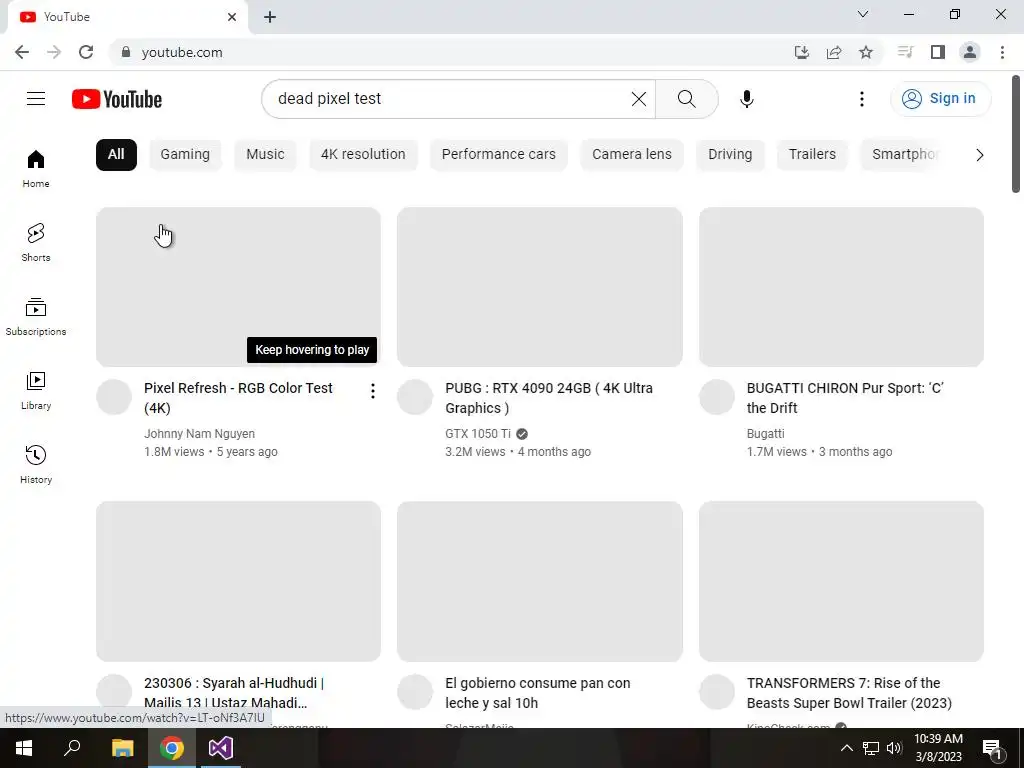Image resolution: width=1024 pixels, height=768 pixels.
Task: Open 230306 : Syarah al-Hudhudi video title
Action: (x=234, y=693)
